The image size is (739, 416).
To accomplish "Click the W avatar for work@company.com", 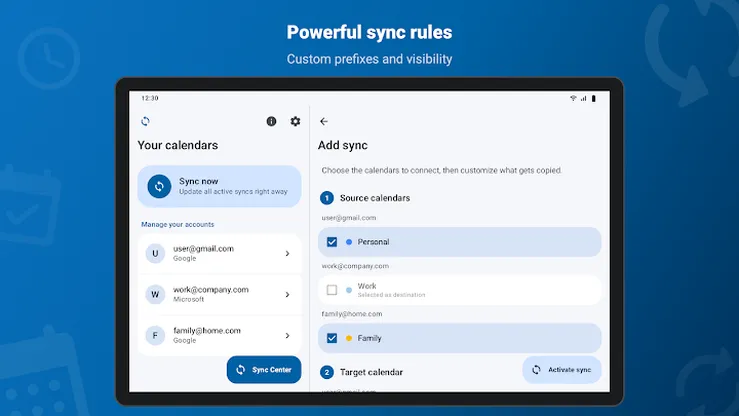I will click(155, 294).
